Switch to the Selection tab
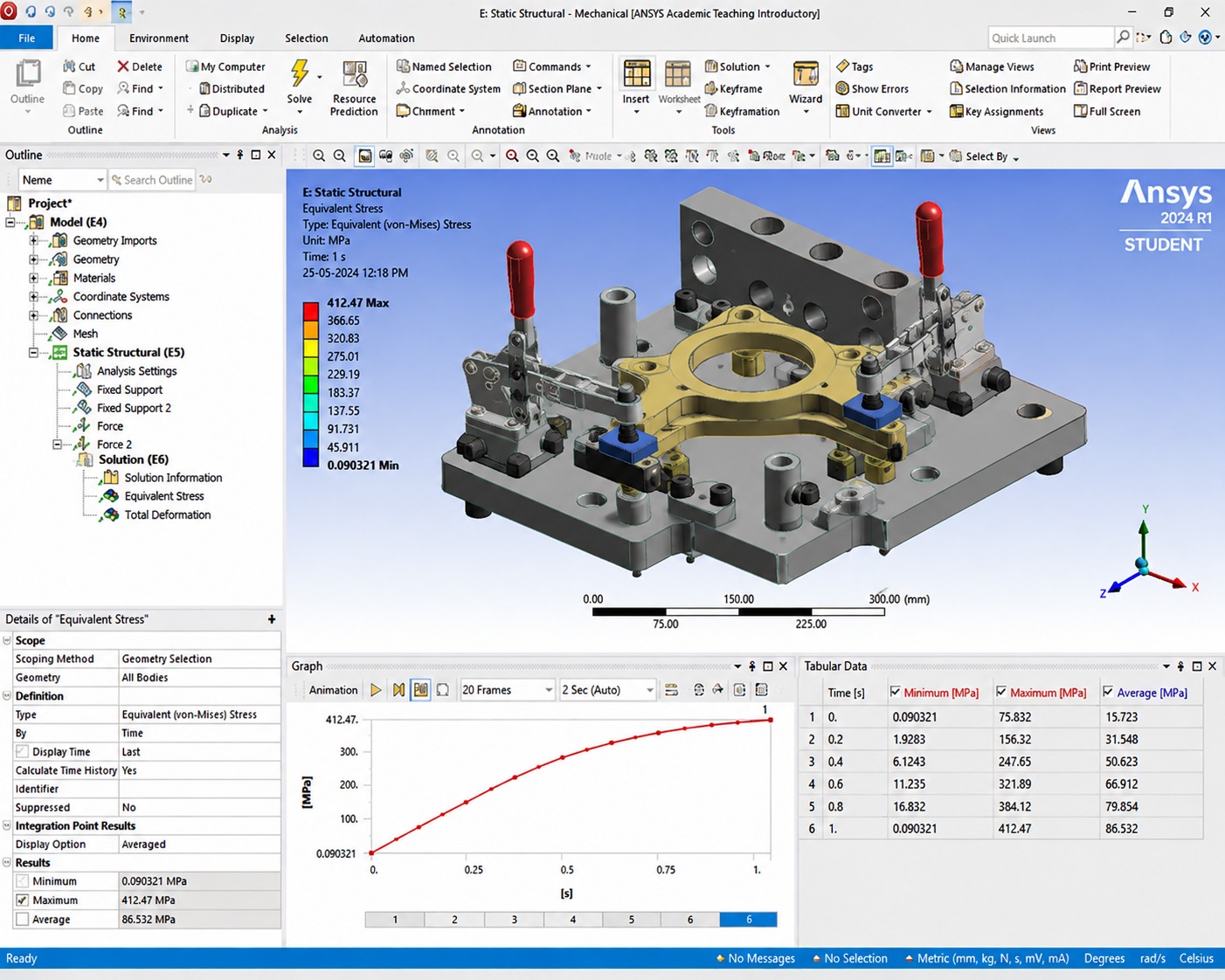 pyautogui.click(x=306, y=38)
